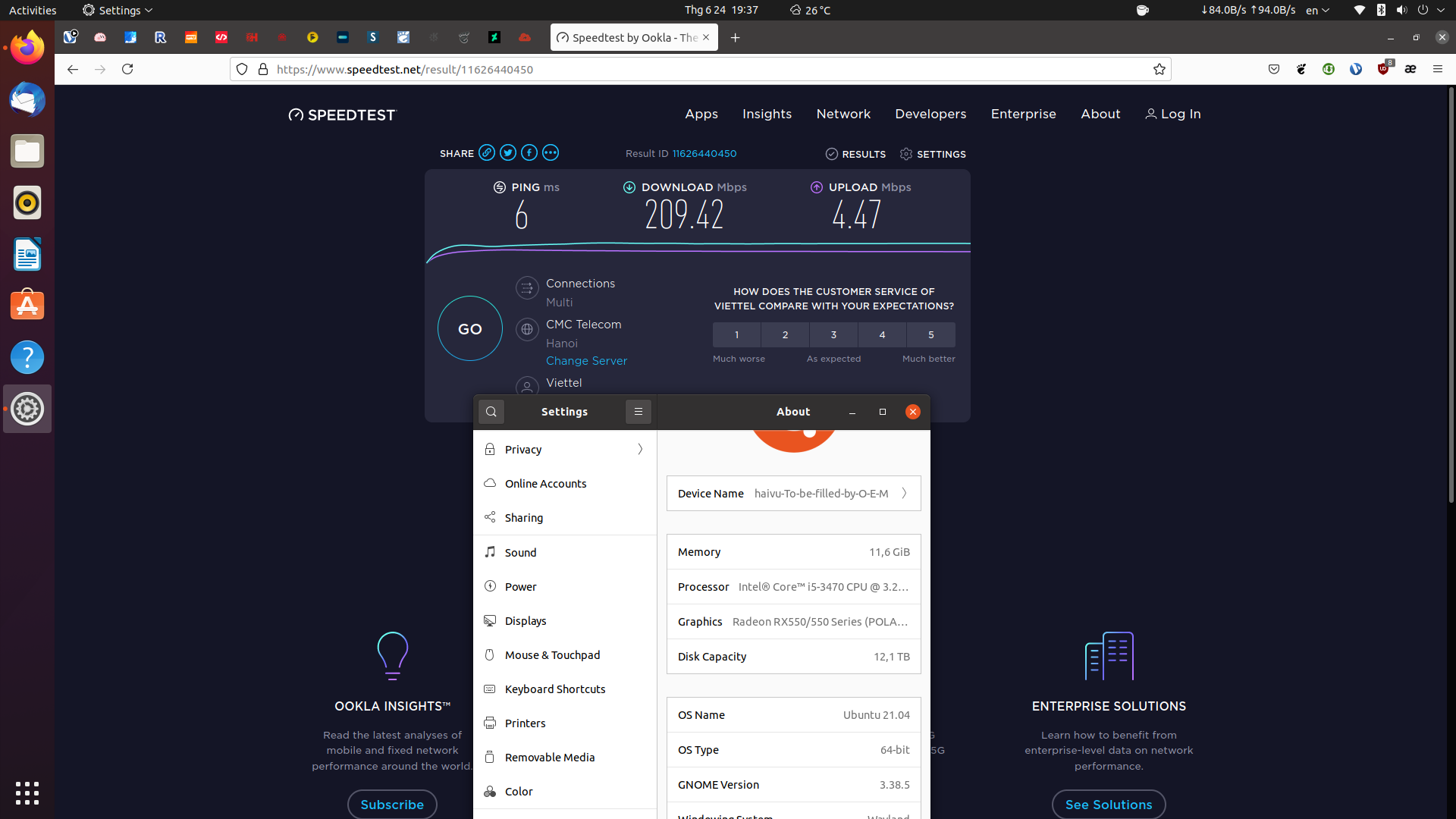Open more share options (three dots icon)
This screenshot has height=819, width=1456.
click(x=551, y=153)
